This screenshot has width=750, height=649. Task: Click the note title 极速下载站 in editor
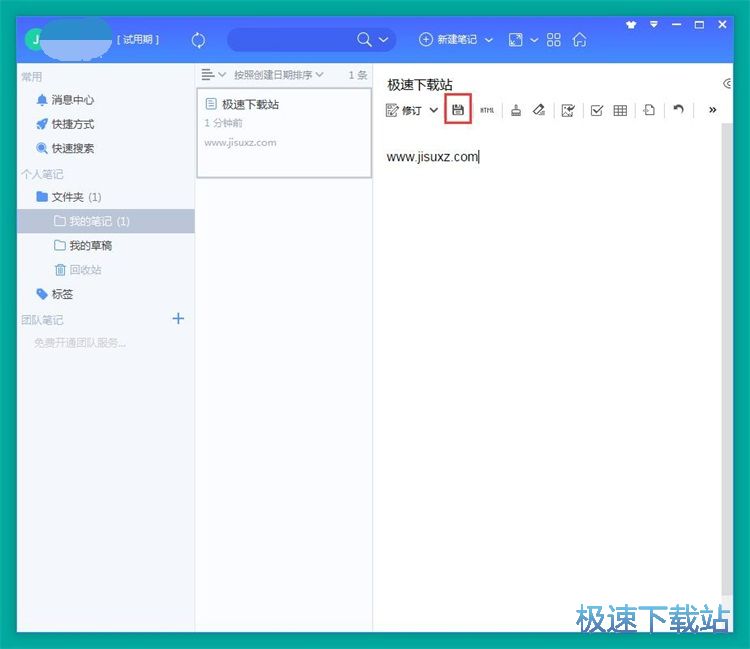(419, 85)
